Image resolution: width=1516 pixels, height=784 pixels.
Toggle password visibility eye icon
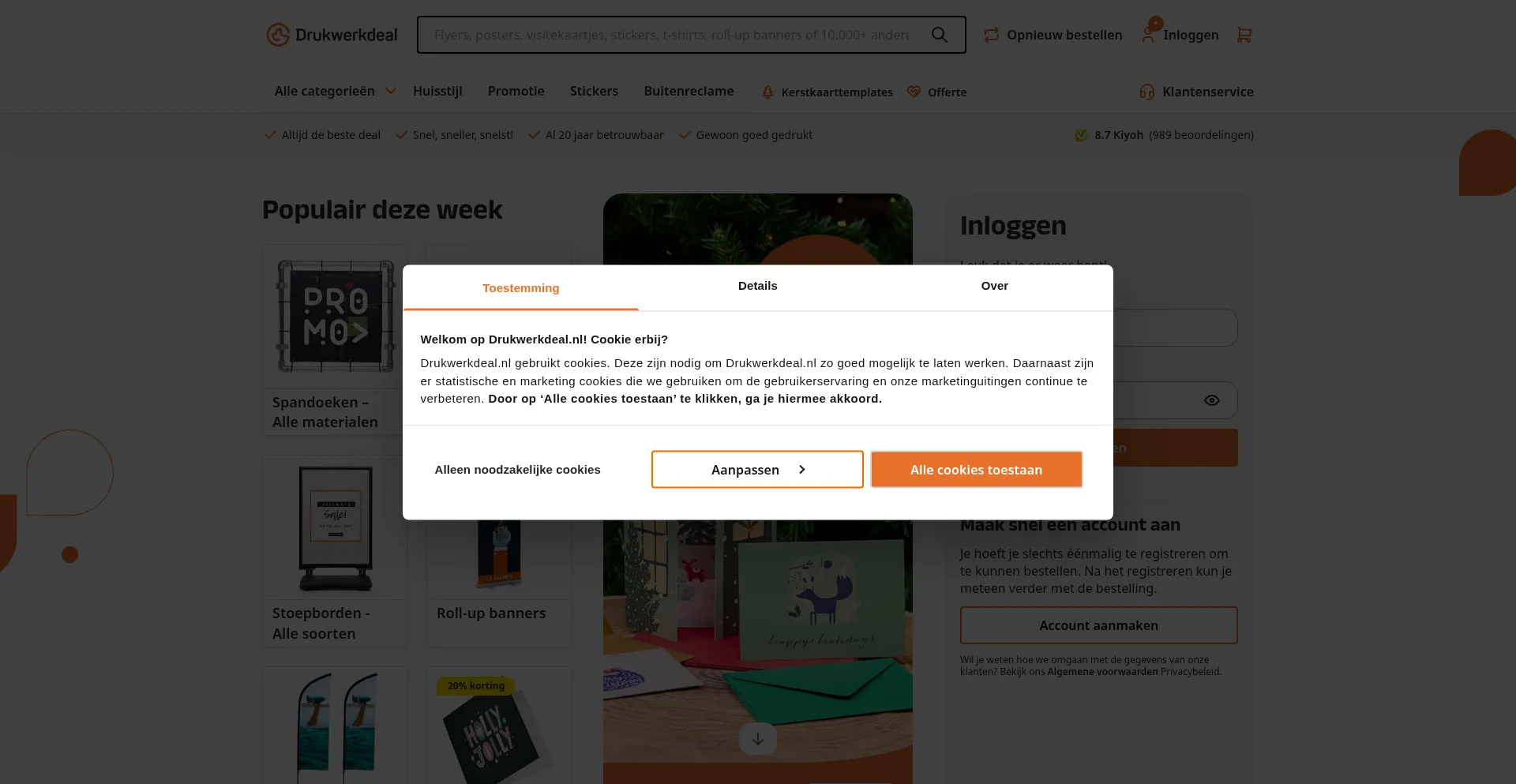(1212, 400)
